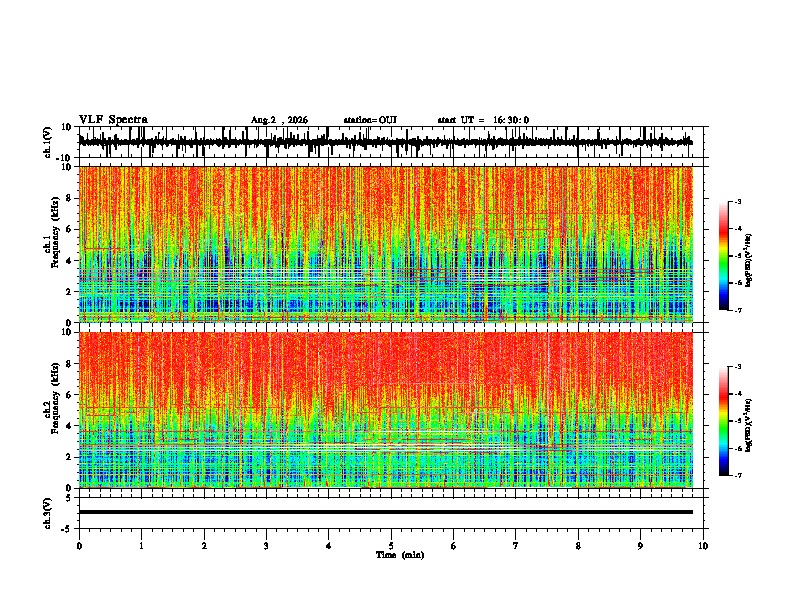Viewport: 792px width, 612px height.
Task: Click time axis tick label "2"
Action: coord(204,546)
